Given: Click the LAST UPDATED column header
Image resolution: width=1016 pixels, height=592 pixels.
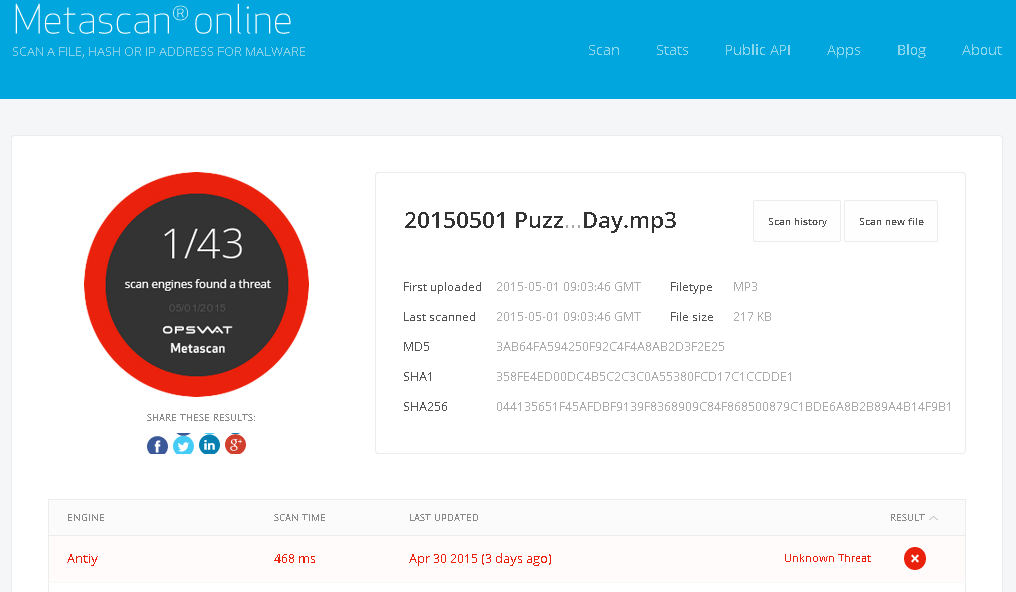Looking at the screenshot, I should [x=444, y=518].
